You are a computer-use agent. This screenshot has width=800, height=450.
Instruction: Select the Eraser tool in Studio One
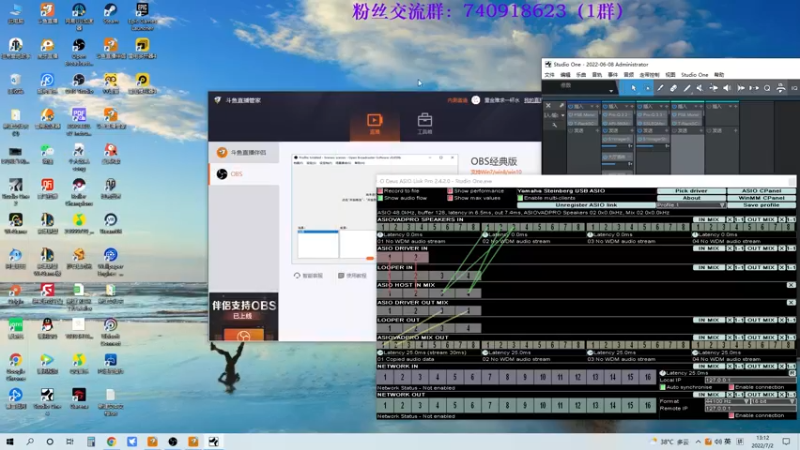click(673, 88)
